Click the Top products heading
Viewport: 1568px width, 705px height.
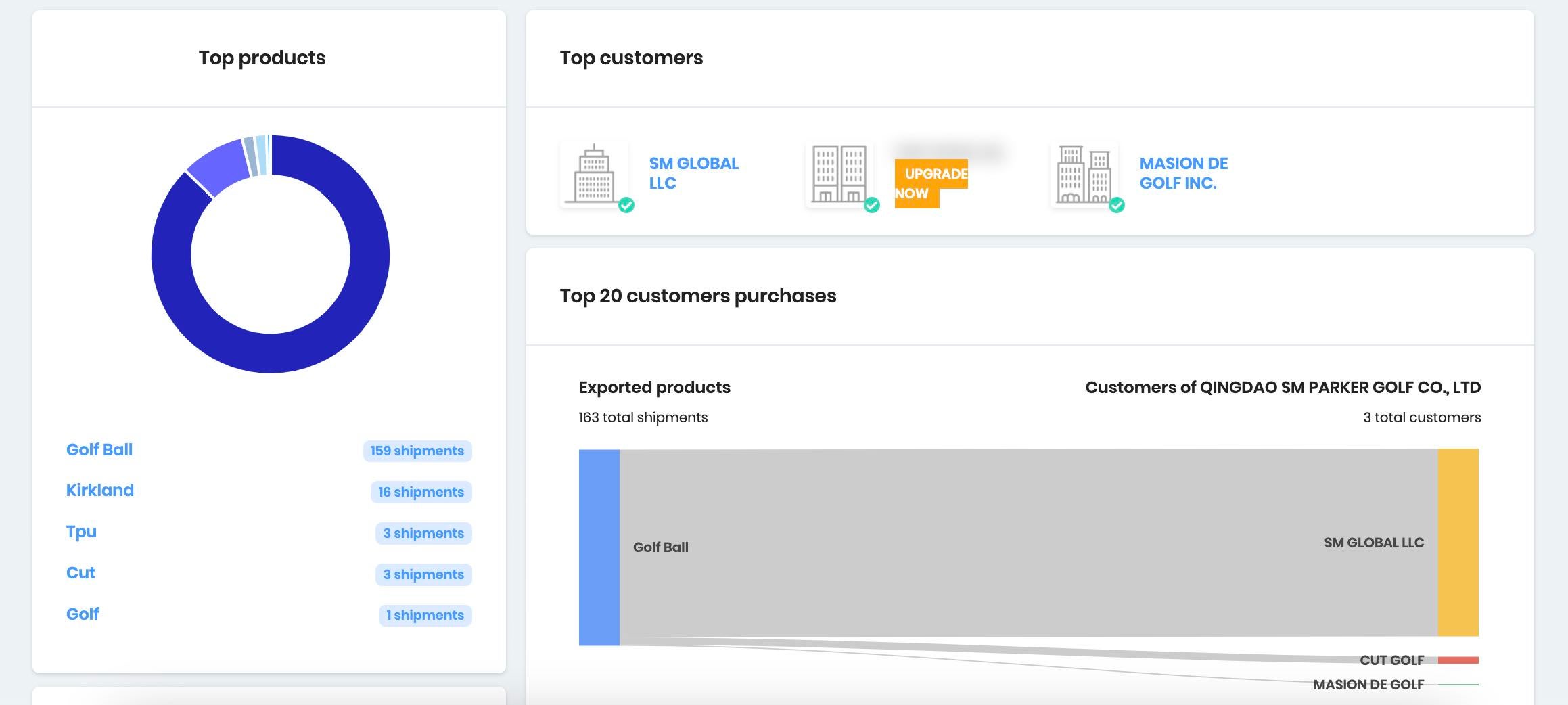[262, 58]
